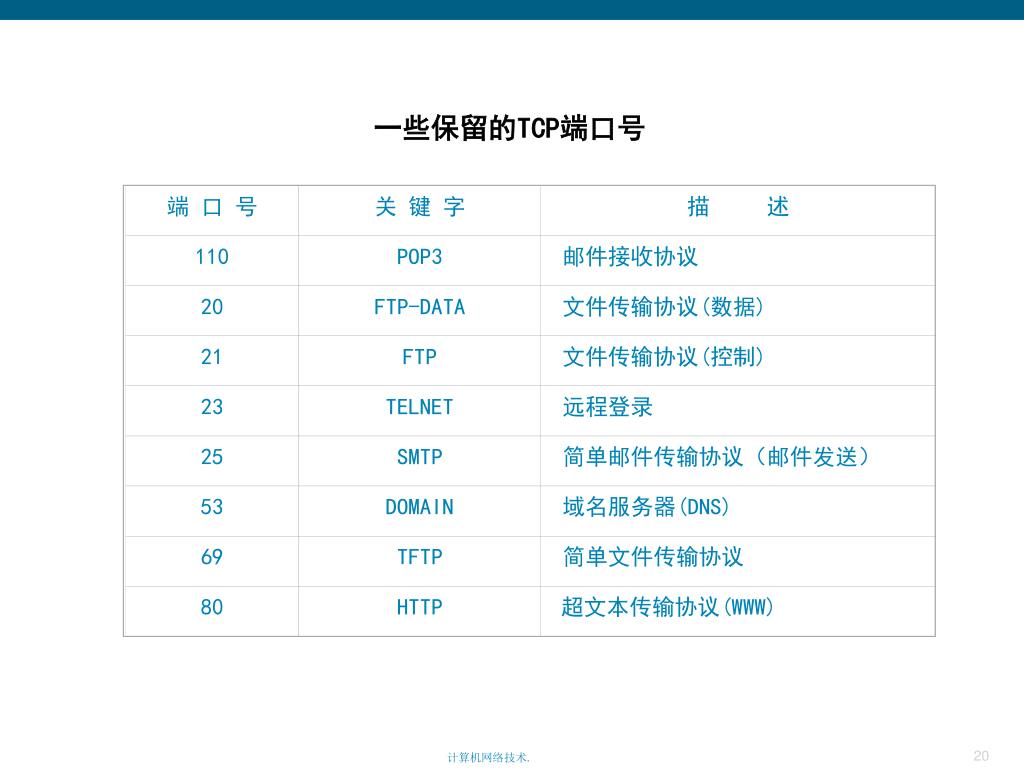Click footer text 计算机网络技术
This screenshot has width=1024, height=768.
(488, 758)
